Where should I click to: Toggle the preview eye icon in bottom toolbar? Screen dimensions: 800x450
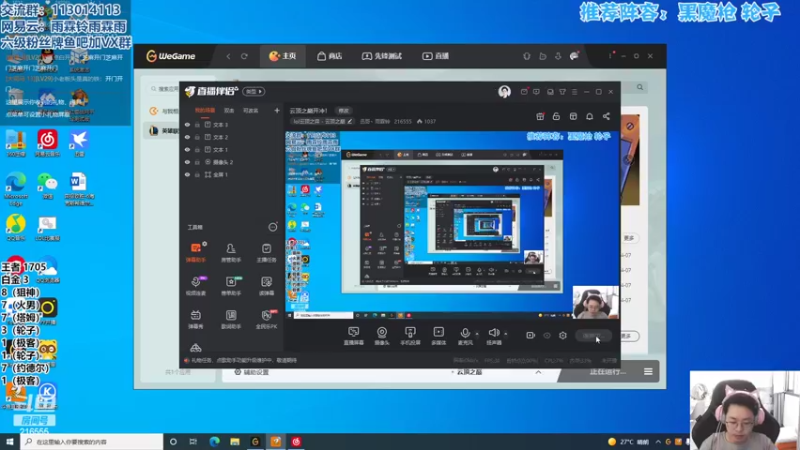coord(547,335)
